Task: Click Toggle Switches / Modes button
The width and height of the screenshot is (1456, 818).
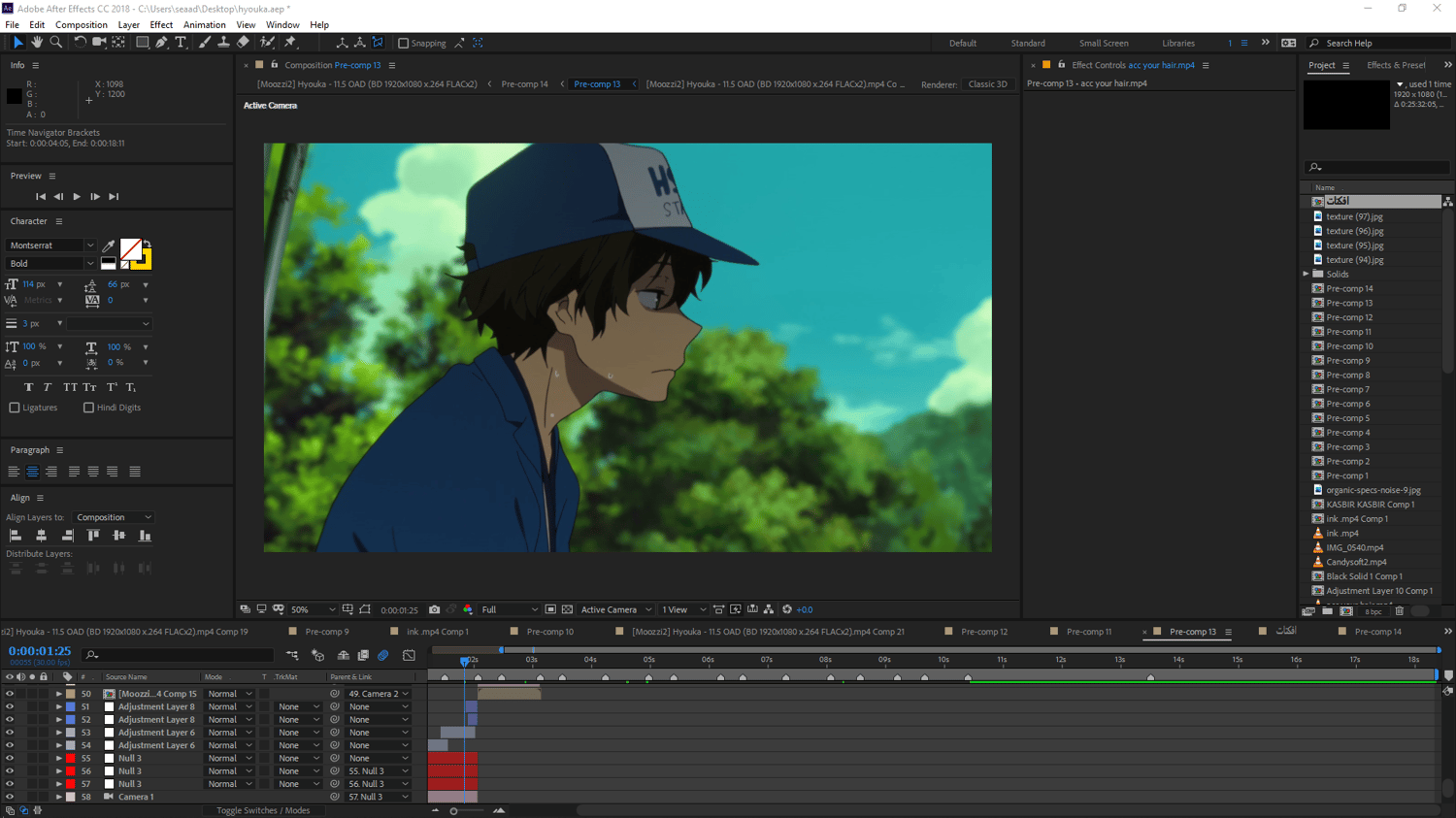Action: pyautogui.click(x=263, y=810)
